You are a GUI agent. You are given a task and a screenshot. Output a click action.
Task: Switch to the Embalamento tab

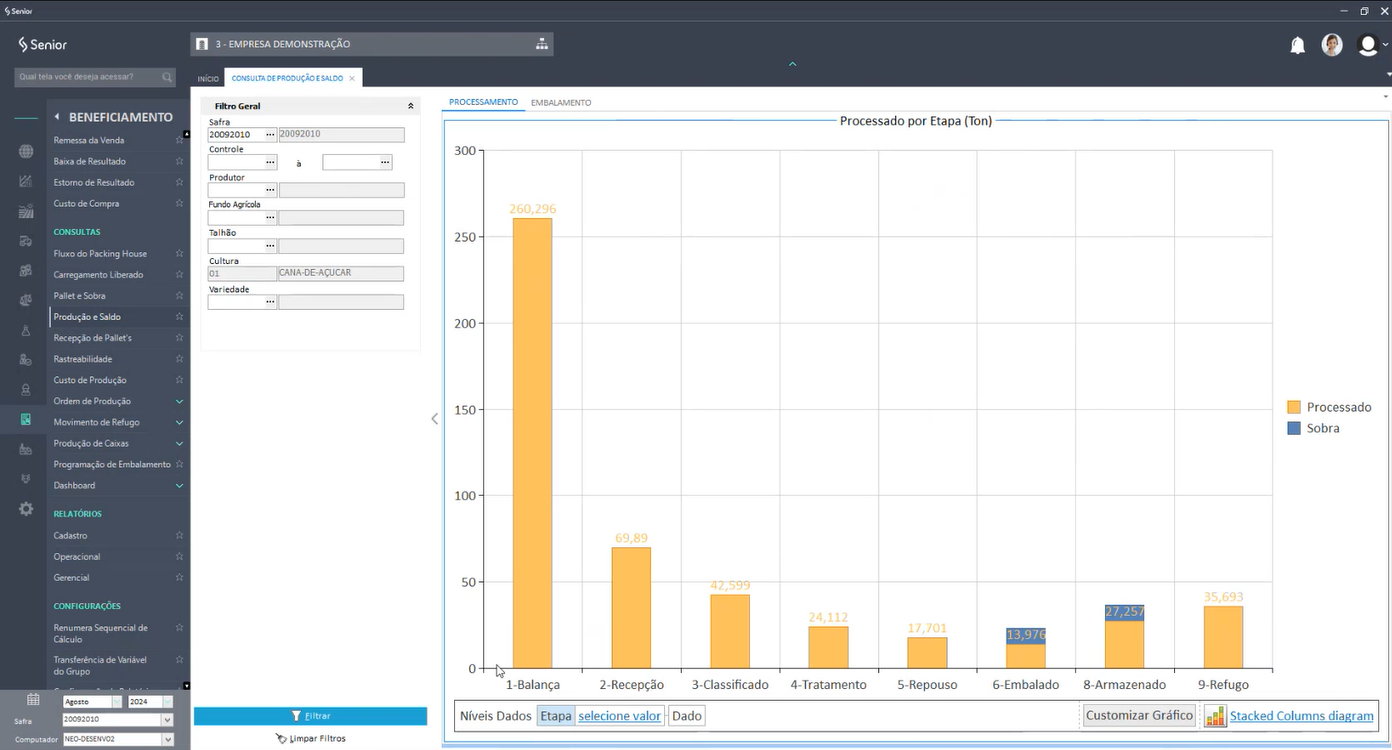[x=560, y=103]
